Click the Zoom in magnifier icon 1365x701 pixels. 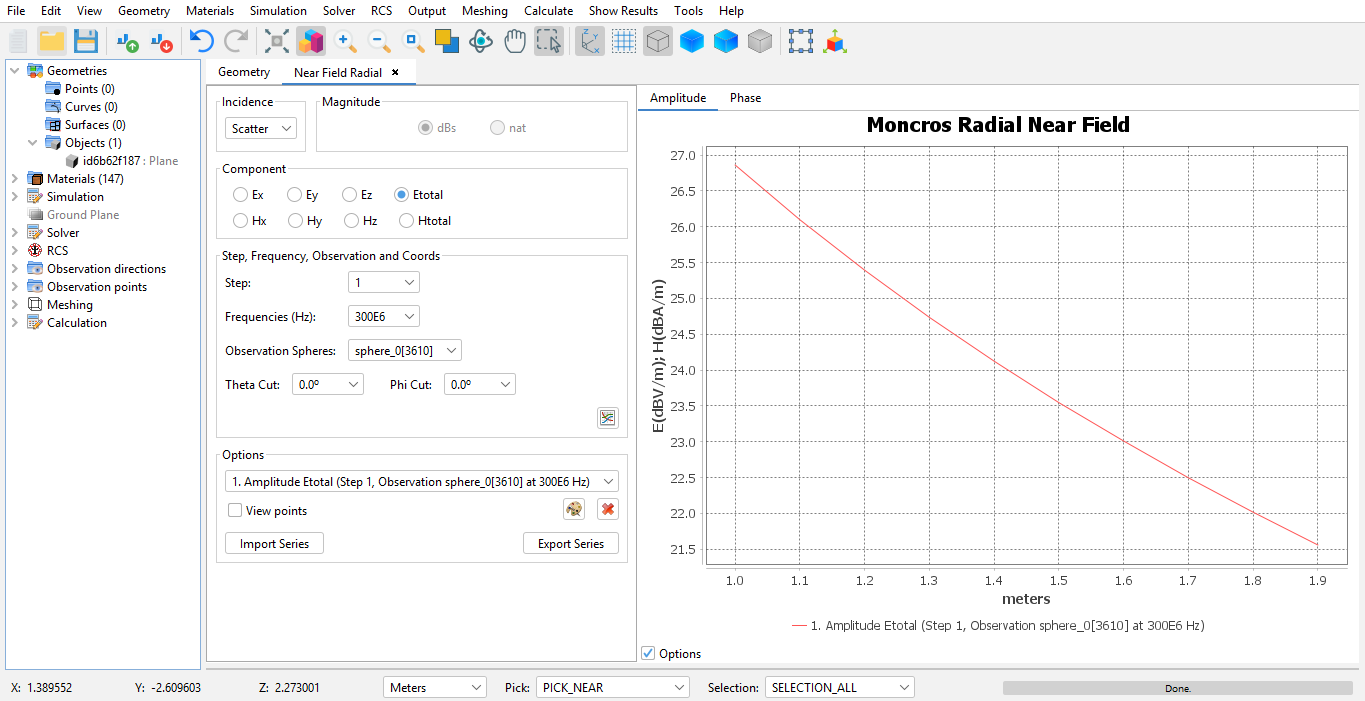(x=346, y=41)
